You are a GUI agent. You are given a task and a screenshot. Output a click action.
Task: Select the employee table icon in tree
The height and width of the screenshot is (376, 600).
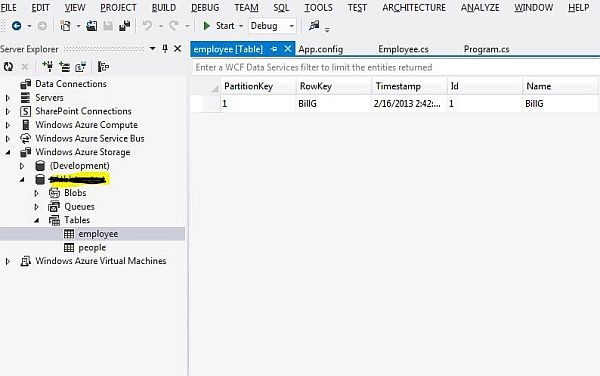pos(69,234)
